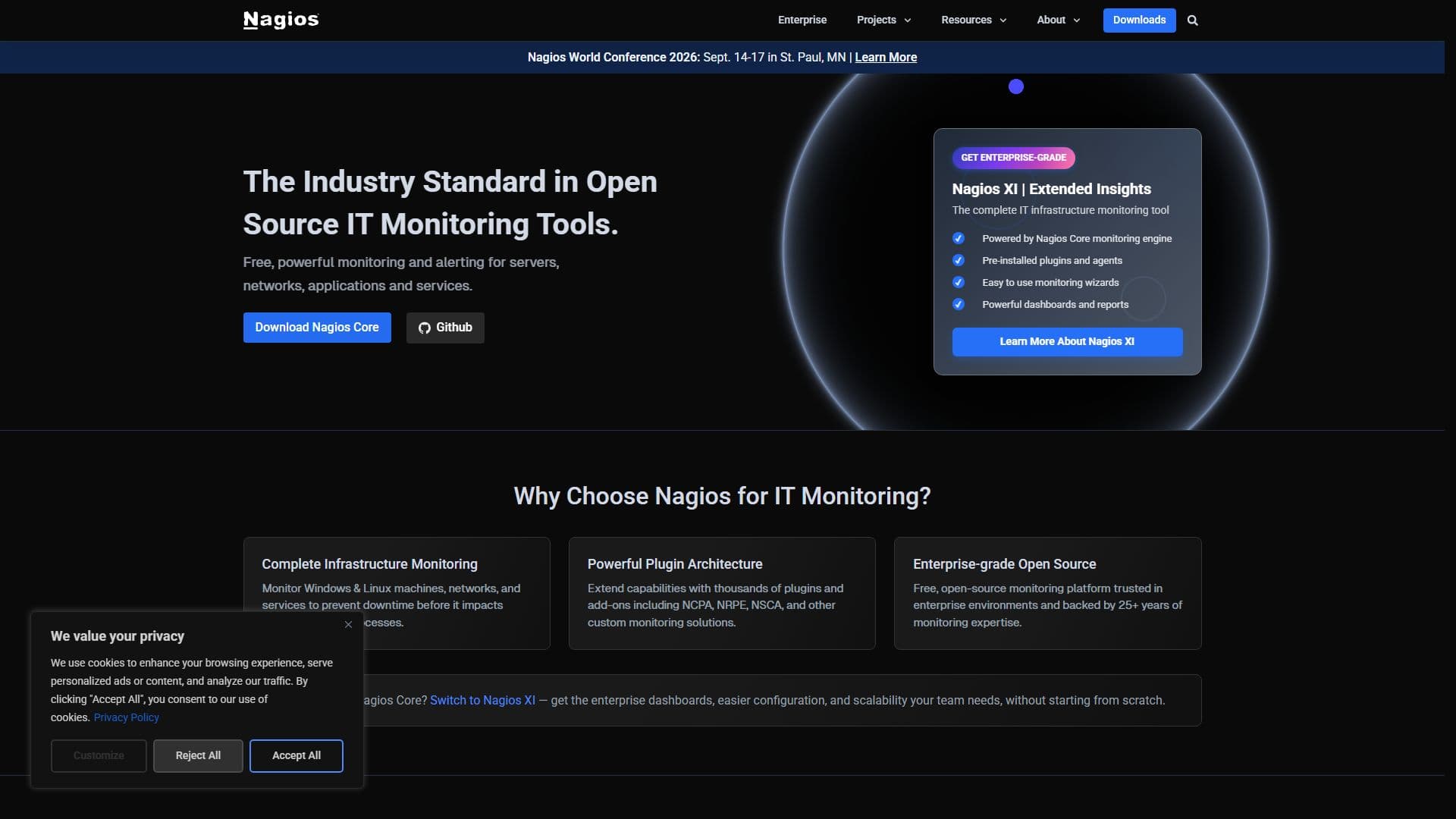
Task: Open the Github button
Action: pyautogui.click(x=445, y=328)
